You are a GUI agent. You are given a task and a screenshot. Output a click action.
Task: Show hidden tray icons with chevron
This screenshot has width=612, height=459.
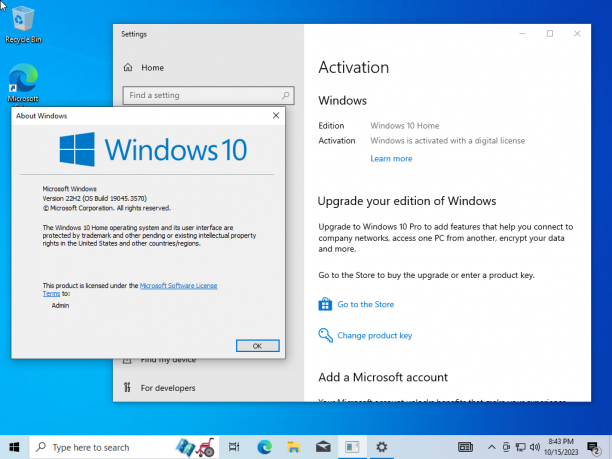(492, 447)
